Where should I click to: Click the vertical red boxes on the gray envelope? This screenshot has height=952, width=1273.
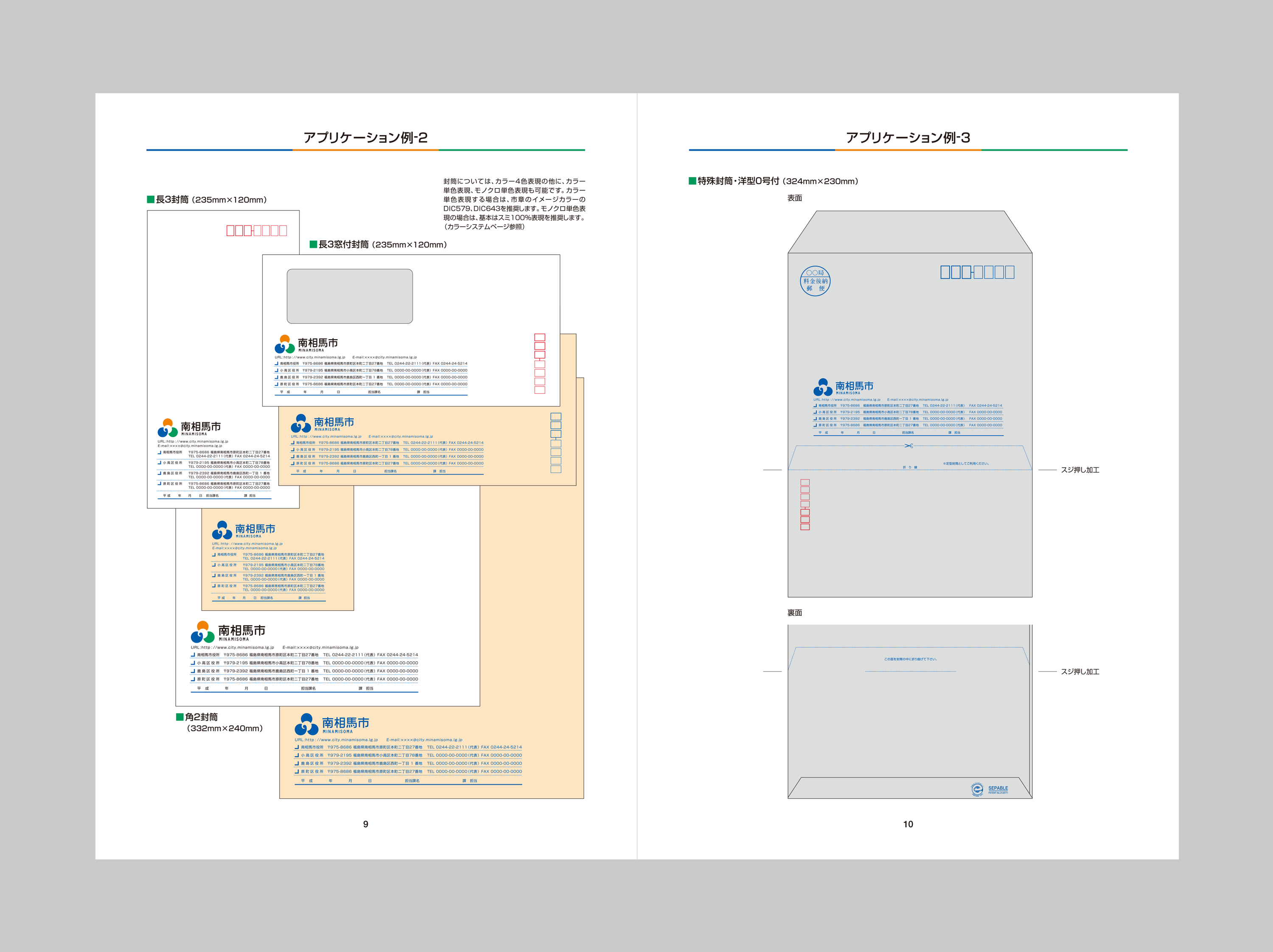click(x=805, y=504)
